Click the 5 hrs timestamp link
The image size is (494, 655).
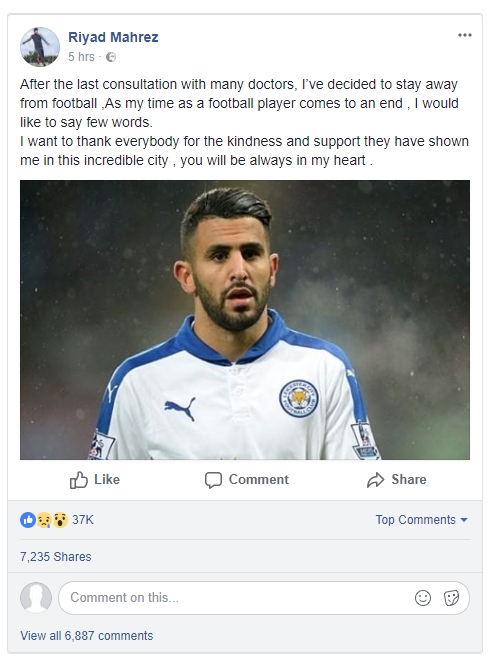coord(81,57)
